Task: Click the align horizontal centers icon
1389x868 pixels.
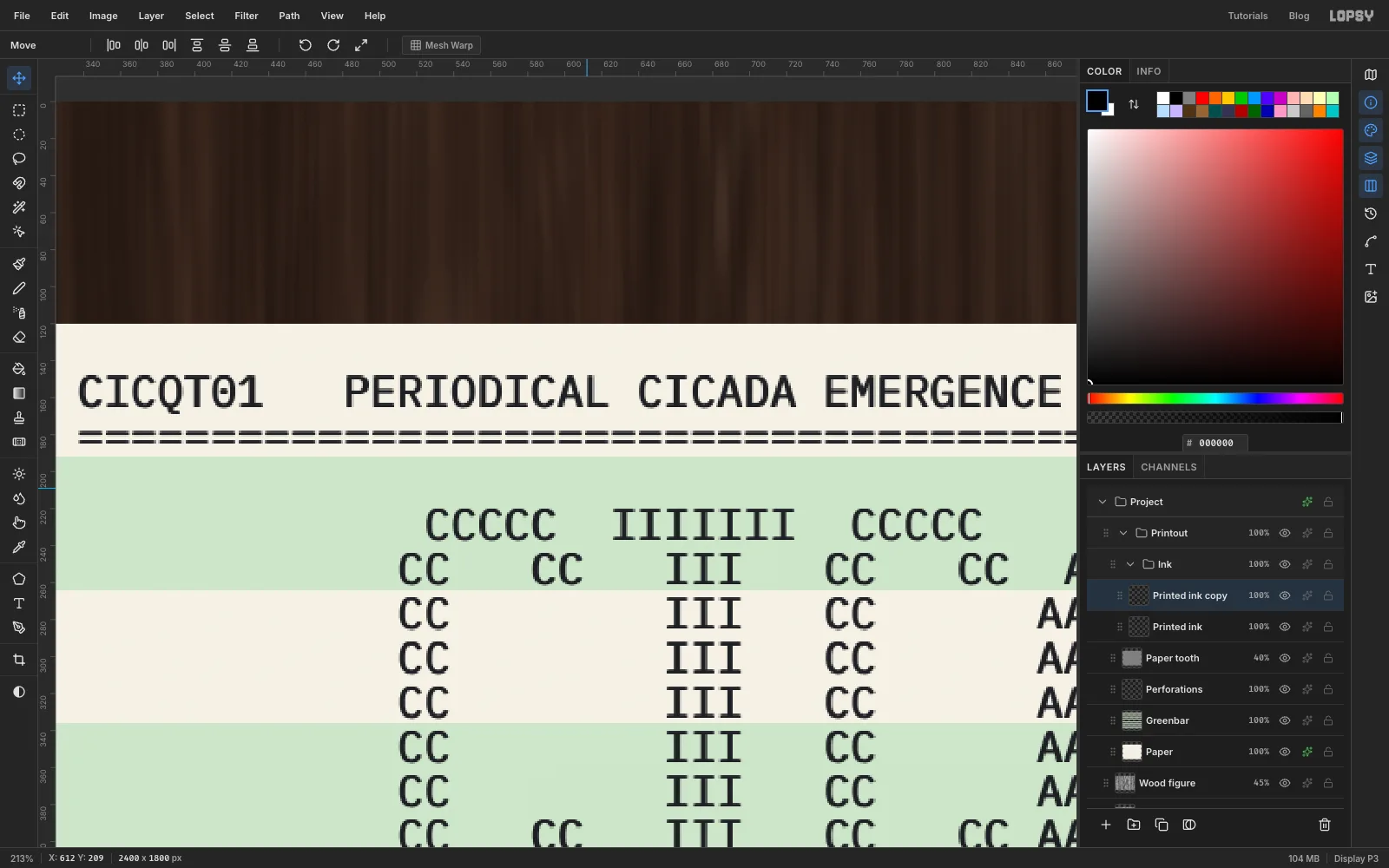Action: tap(142, 45)
